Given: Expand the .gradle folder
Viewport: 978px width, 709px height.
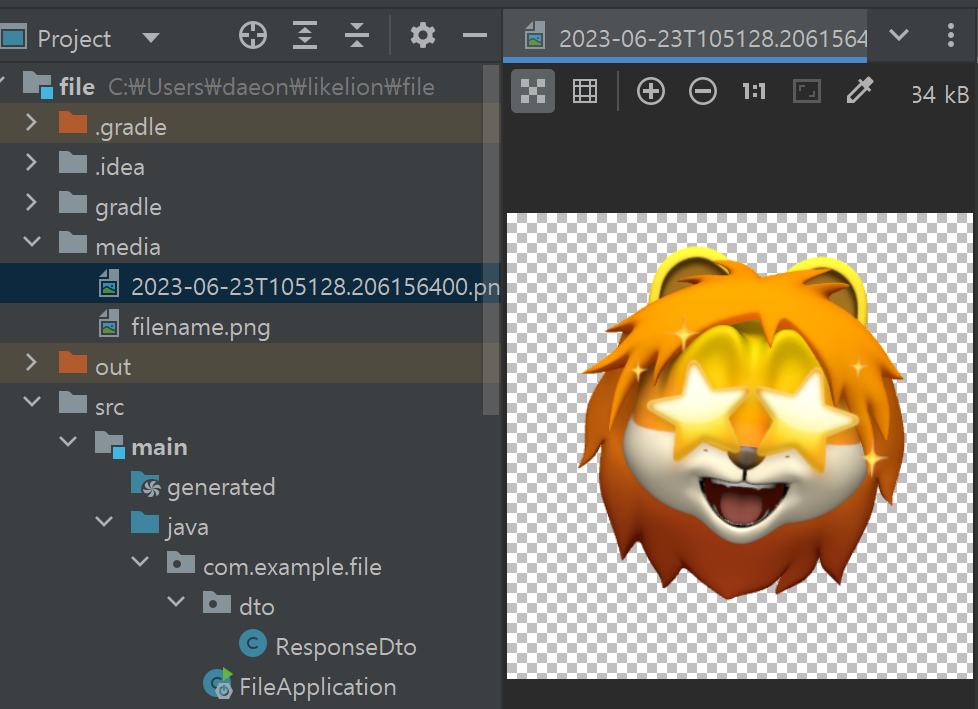Looking at the screenshot, I should click(31, 123).
